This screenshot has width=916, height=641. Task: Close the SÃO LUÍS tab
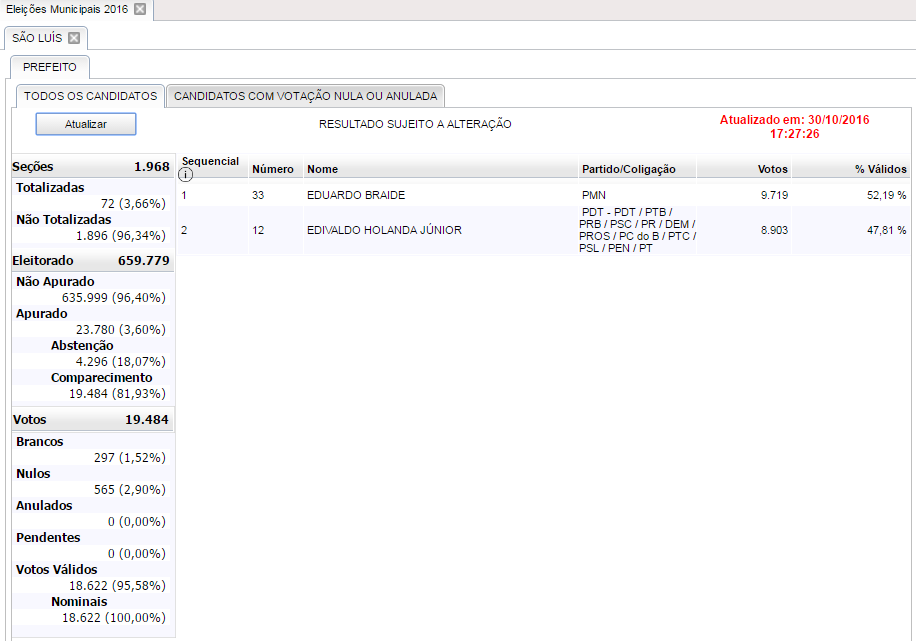pos(74,38)
